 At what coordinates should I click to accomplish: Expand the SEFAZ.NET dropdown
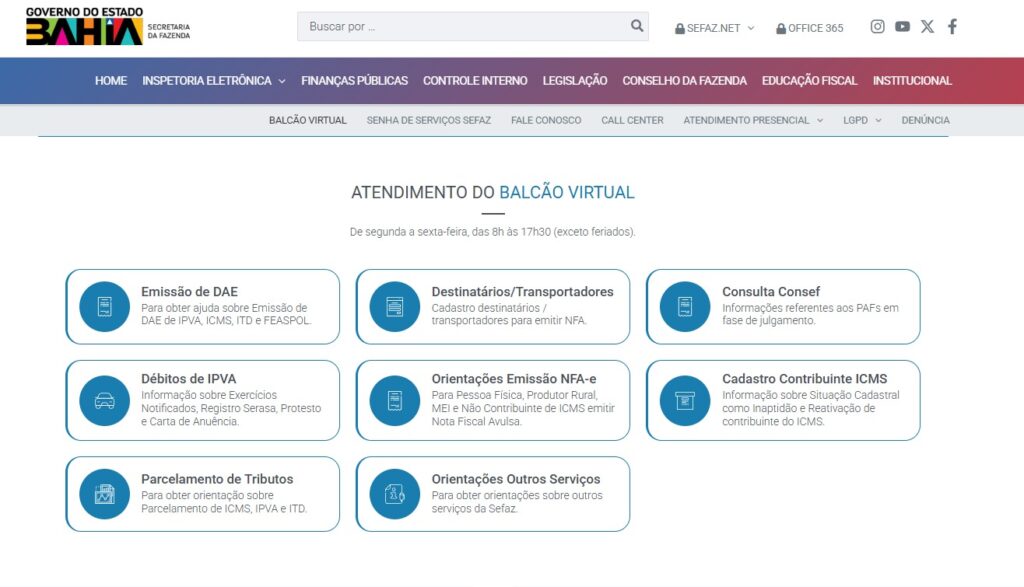coord(714,28)
